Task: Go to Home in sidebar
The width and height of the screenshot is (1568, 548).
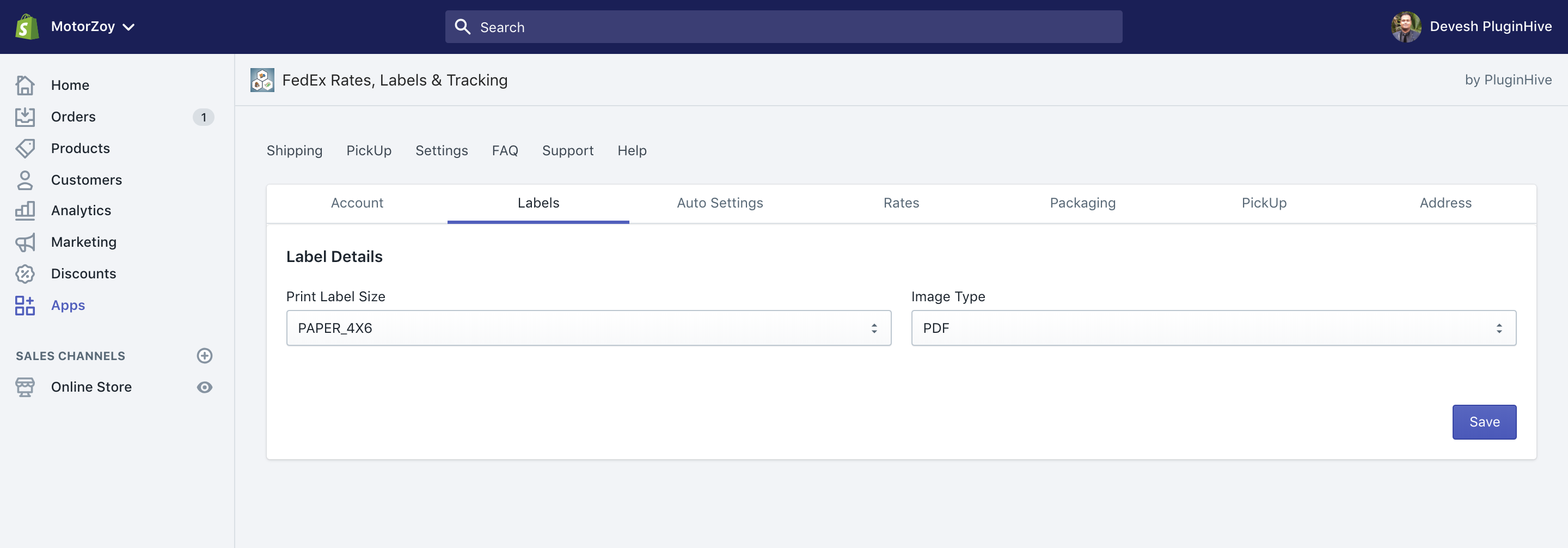Action: coord(70,85)
